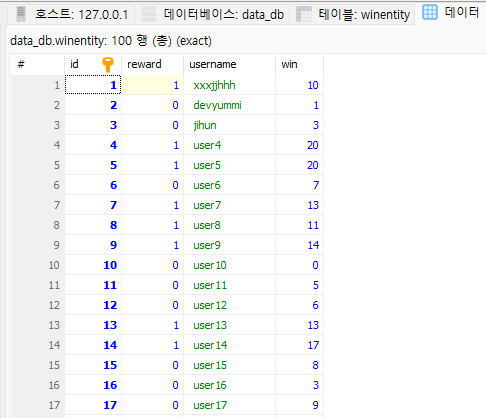This screenshot has width=486, height=418.
Task: Open the table winentity tab
Action: pos(352,14)
